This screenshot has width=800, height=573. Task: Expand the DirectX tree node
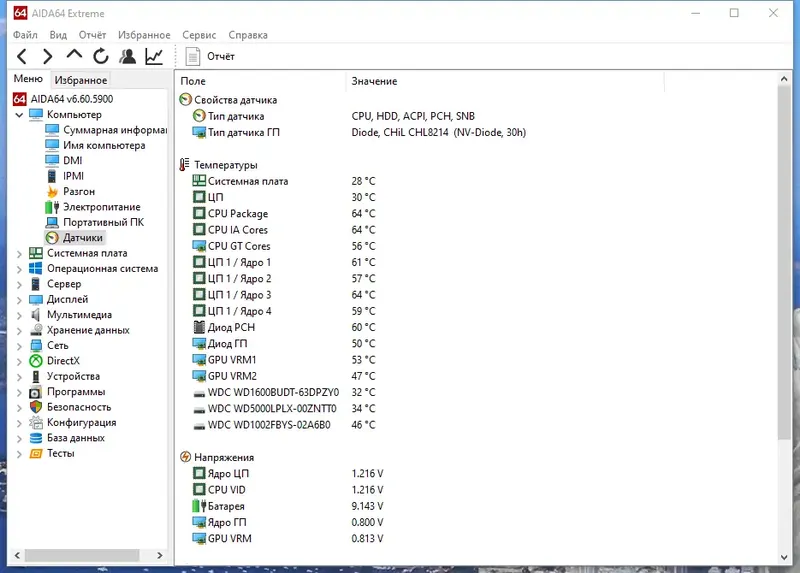pos(19,361)
